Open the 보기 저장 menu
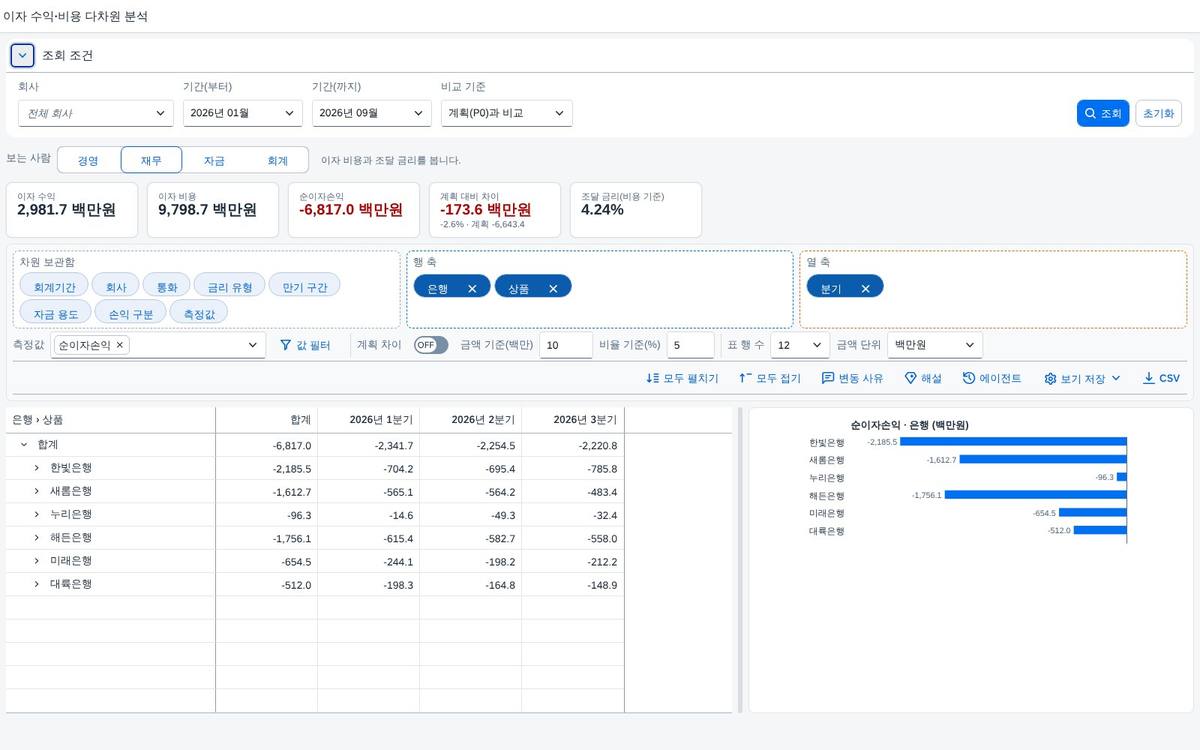1200x750 pixels. (x=1082, y=378)
